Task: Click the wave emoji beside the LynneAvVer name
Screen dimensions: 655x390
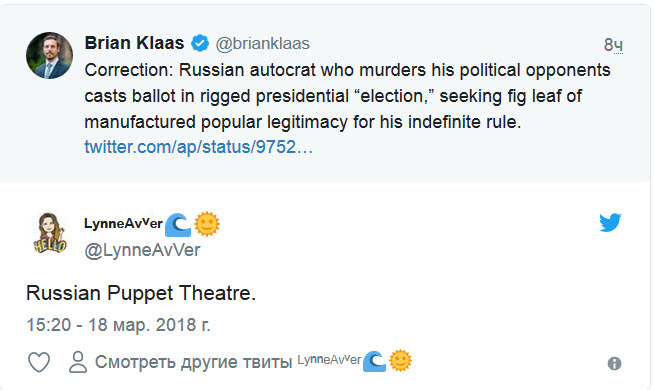Action: click(x=178, y=225)
